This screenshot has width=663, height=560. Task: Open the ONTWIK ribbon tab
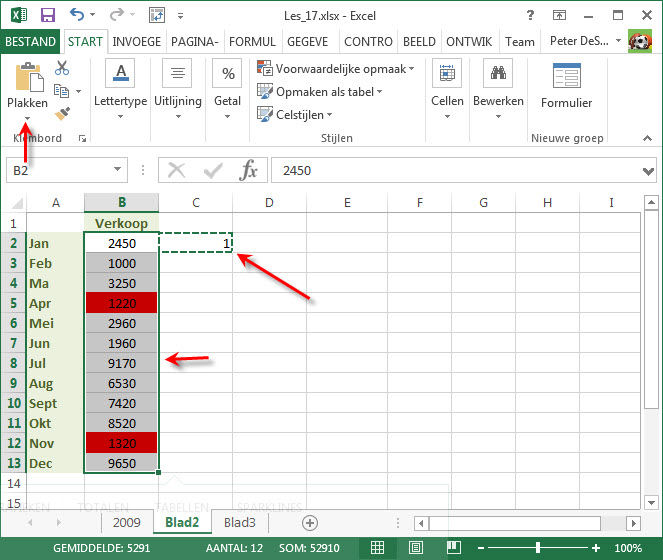click(x=469, y=41)
